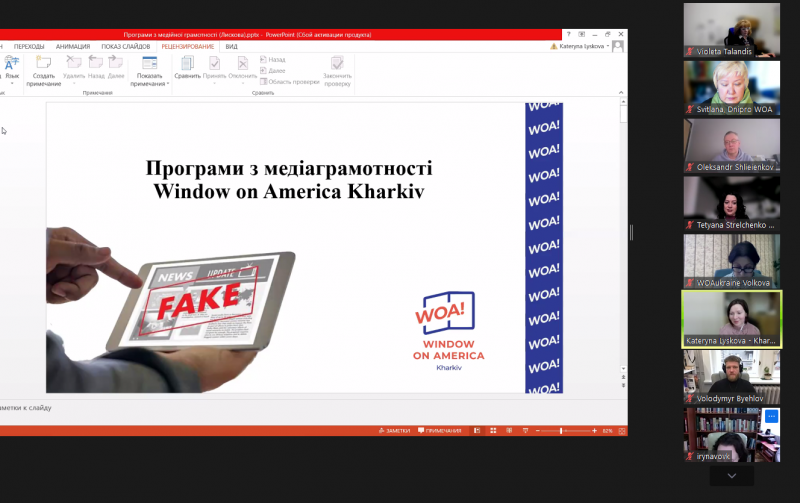The width and height of the screenshot is (800, 503).
Task: Open more options on irynavovk video tile
Action: coord(771,416)
